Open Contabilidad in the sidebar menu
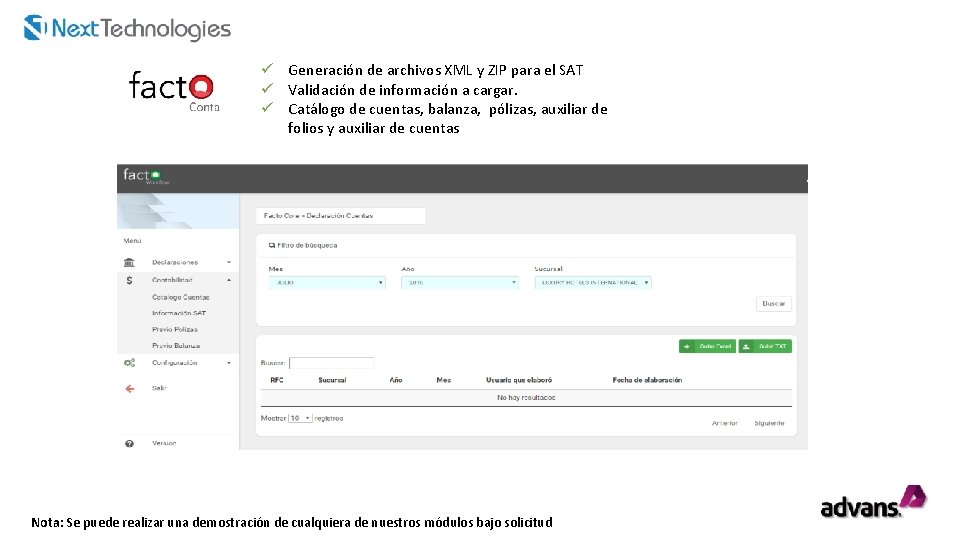The width and height of the screenshot is (960, 540). pyautogui.click(x=172, y=280)
